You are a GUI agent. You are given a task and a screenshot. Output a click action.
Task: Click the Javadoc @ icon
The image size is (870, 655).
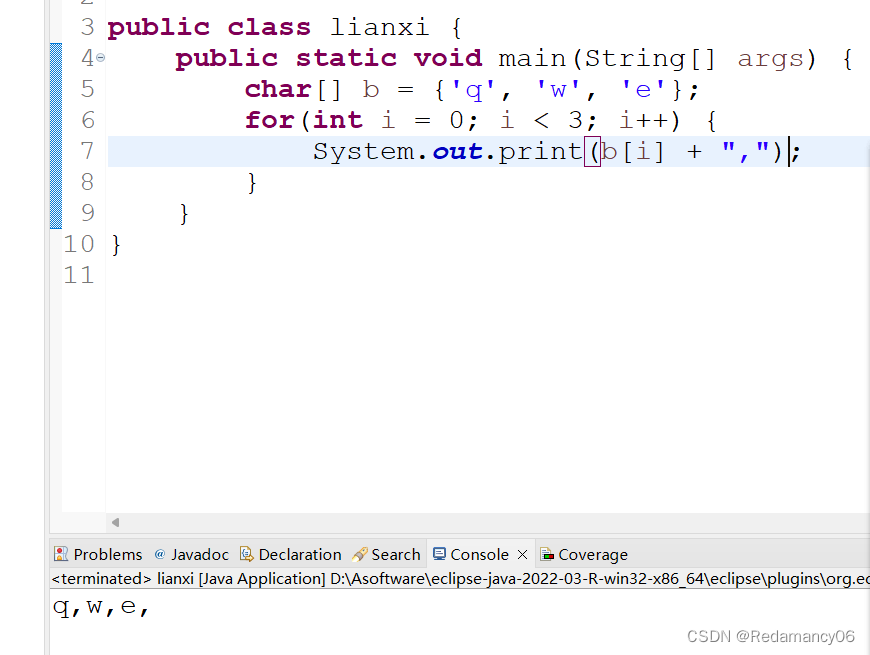tap(160, 554)
